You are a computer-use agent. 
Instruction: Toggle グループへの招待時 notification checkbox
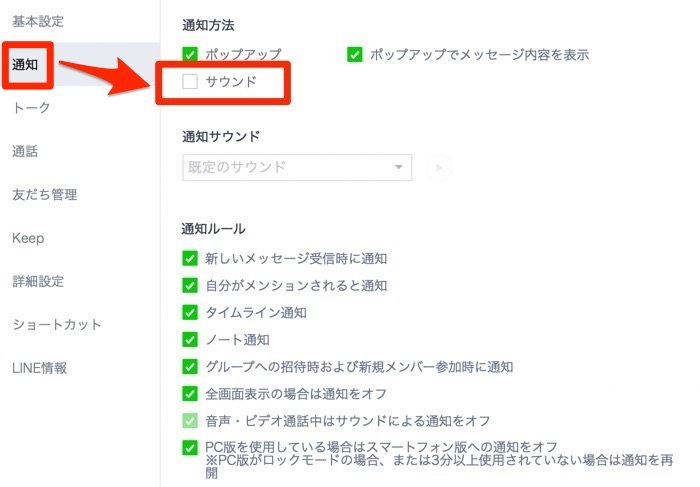(190, 367)
